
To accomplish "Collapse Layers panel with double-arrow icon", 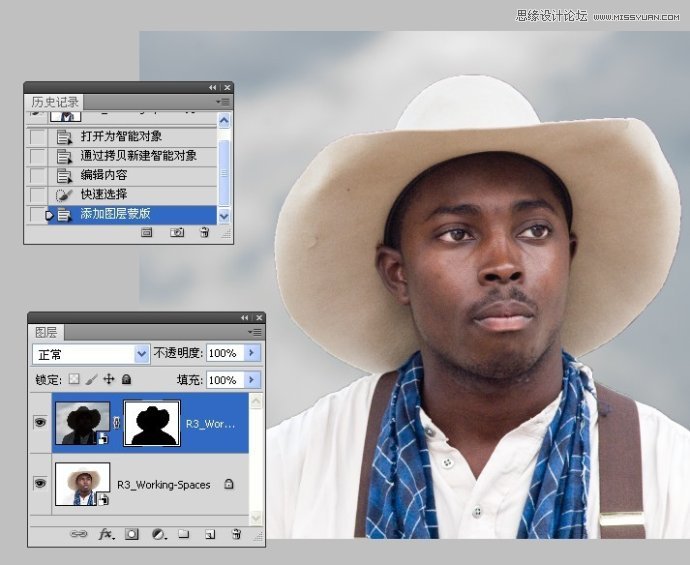I will point(245,318).
